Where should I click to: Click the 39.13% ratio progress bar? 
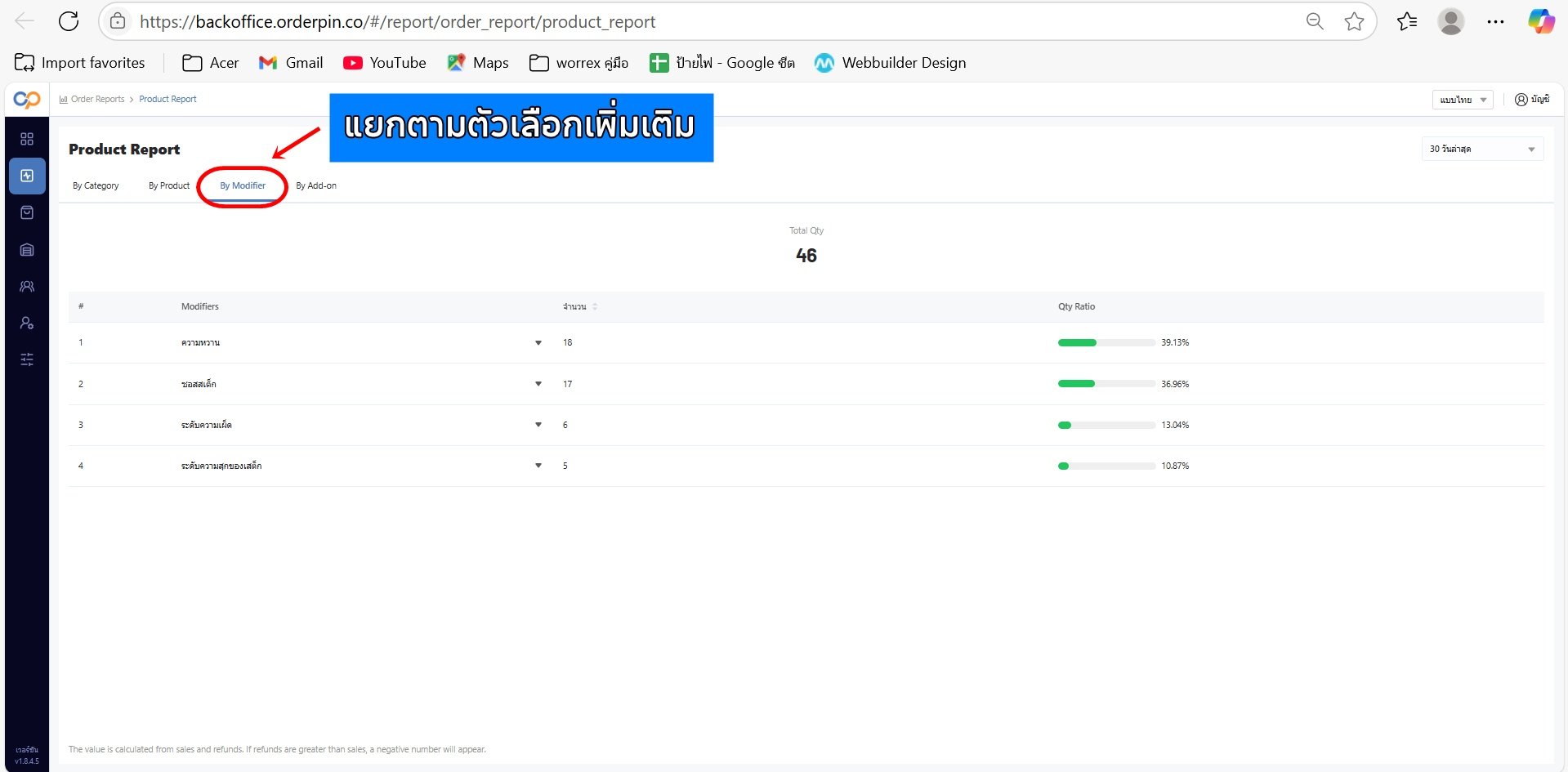[1106, 343]
